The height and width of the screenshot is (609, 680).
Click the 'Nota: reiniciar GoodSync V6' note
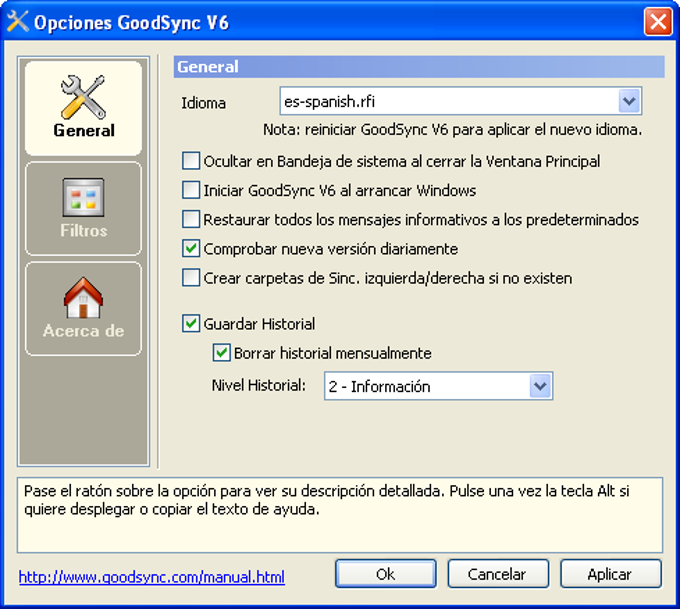pos(452,130)
